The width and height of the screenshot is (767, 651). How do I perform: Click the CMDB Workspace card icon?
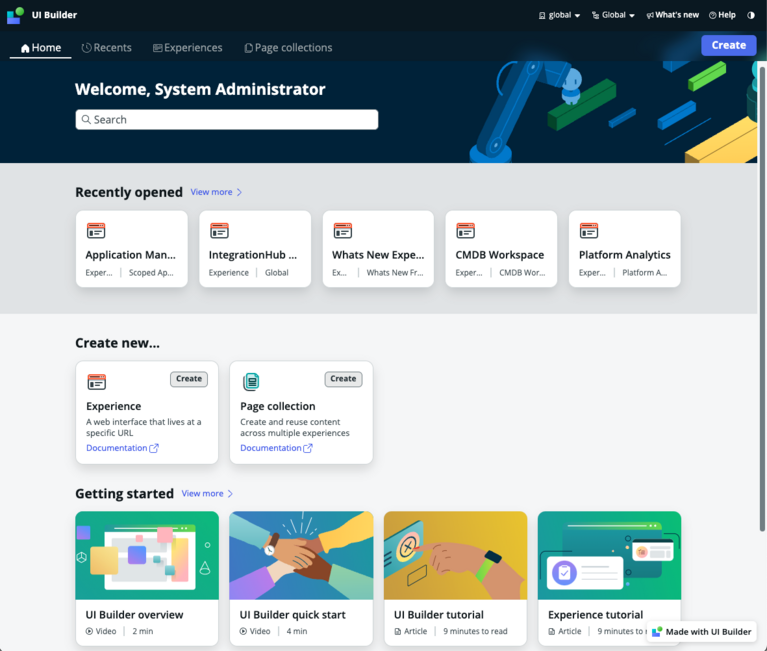tap(465, 230)
